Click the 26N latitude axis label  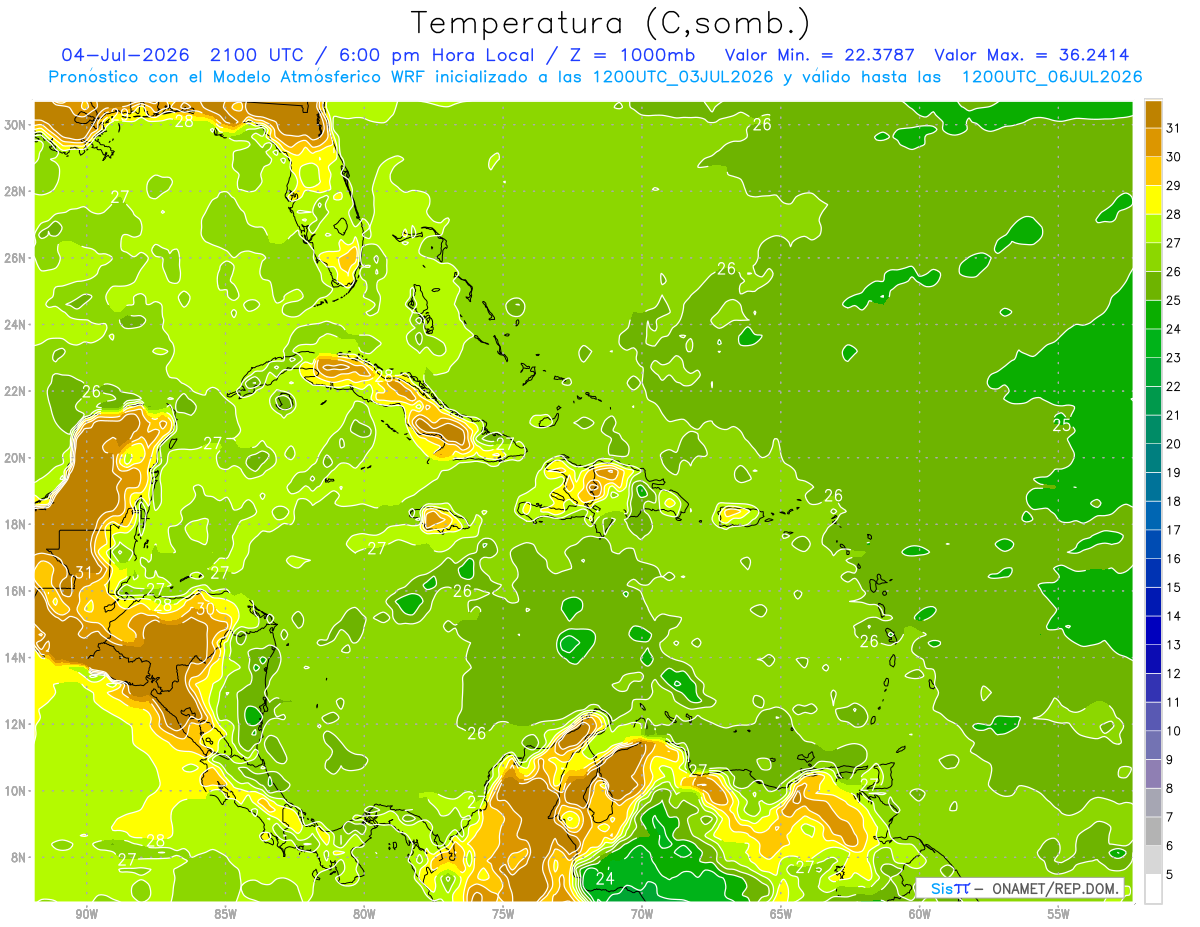click(x=15, y=257)
